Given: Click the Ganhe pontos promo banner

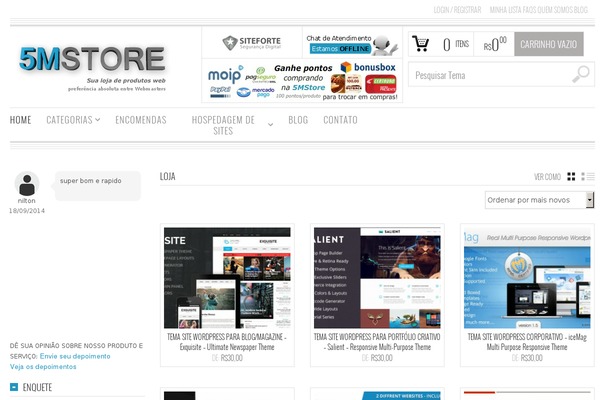Looking at the screenshot, I should pyautogui.click(x=337, y=82).
